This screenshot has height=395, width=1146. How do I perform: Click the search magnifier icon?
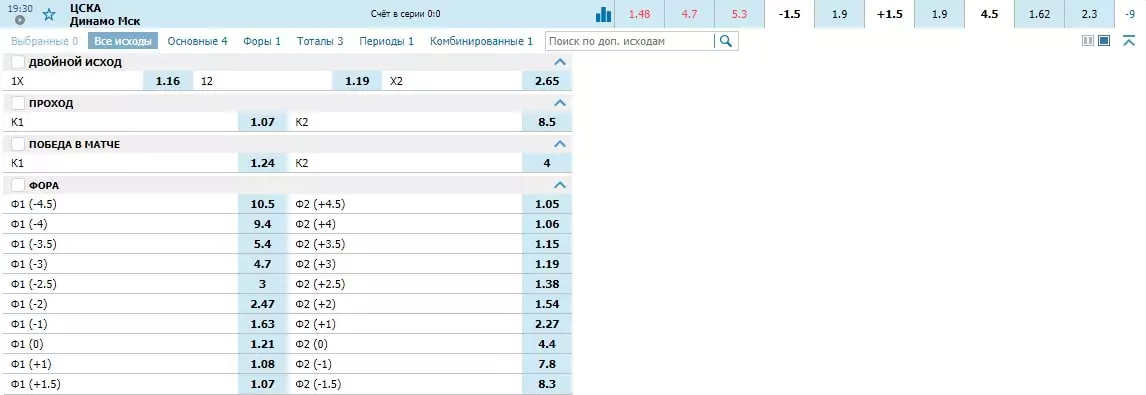[726, 41]
